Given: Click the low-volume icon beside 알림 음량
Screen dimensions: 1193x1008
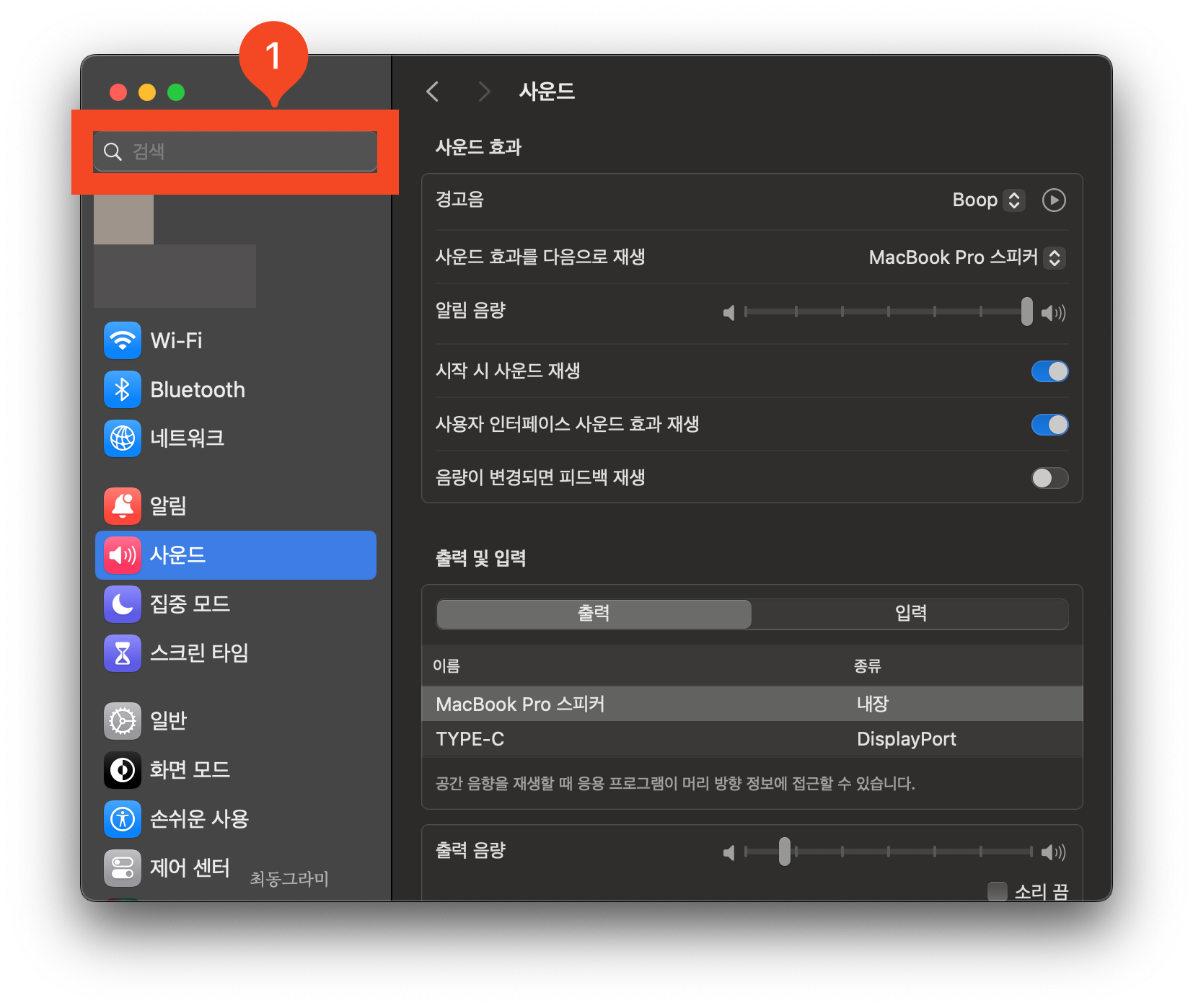Looking at the screenshot, I should 728,312.
